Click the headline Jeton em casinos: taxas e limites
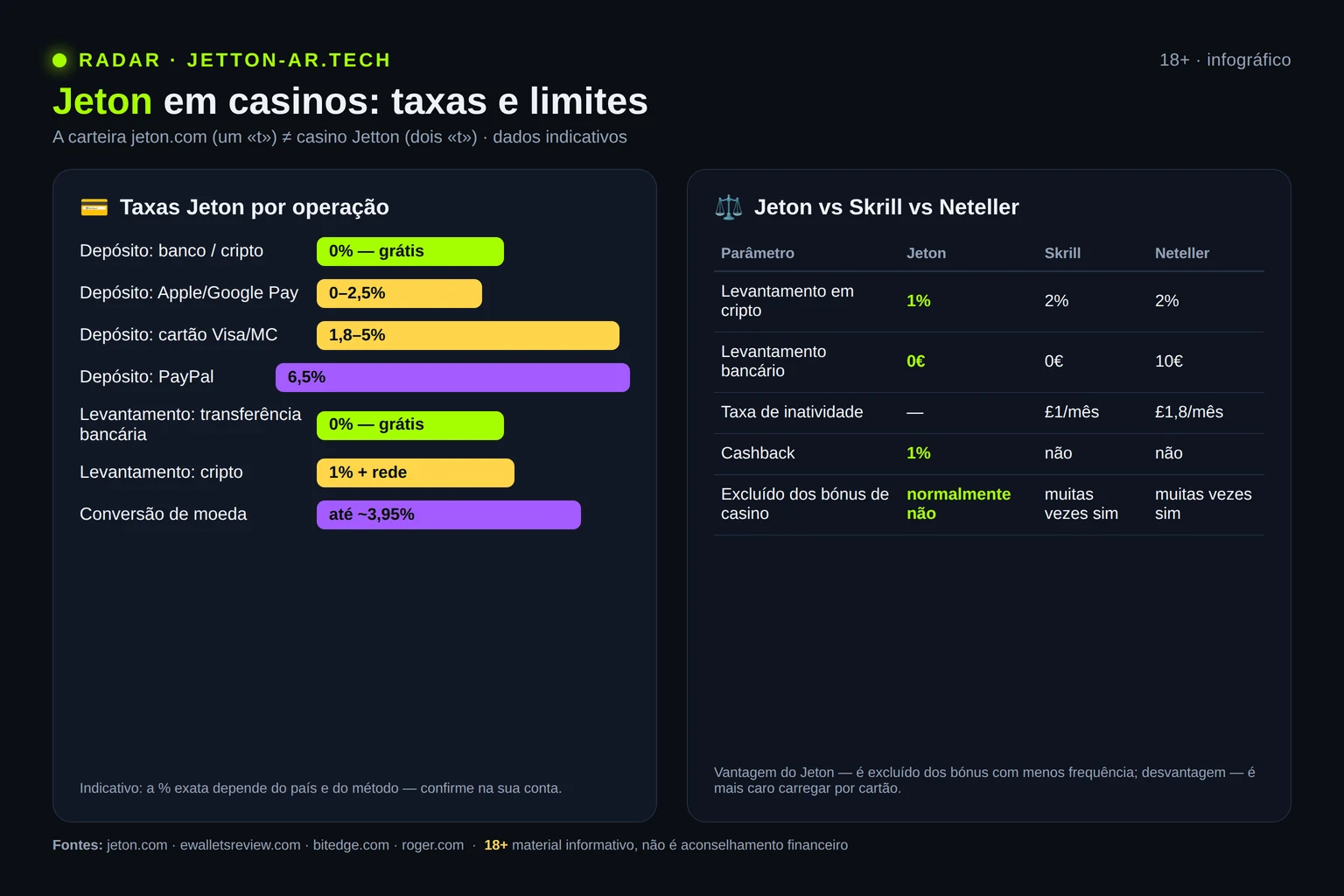Screen dimensions: 1344x896 (350, 101)
